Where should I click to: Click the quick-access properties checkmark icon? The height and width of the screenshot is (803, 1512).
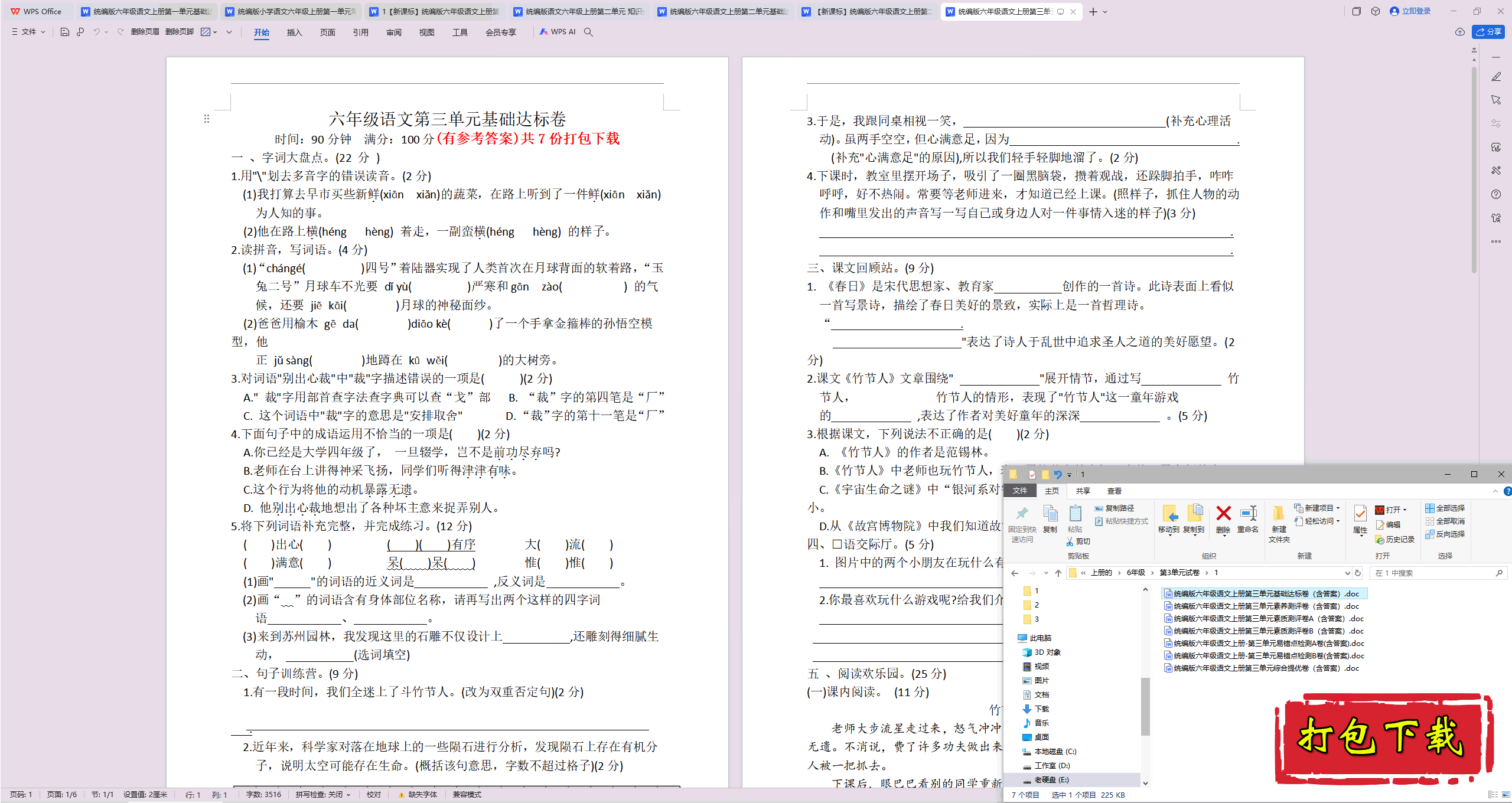pos(1032,474)
